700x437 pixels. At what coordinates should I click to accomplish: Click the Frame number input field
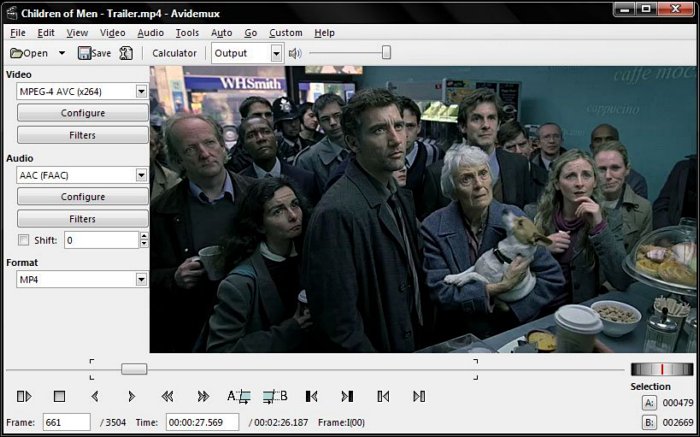[66, 423]
